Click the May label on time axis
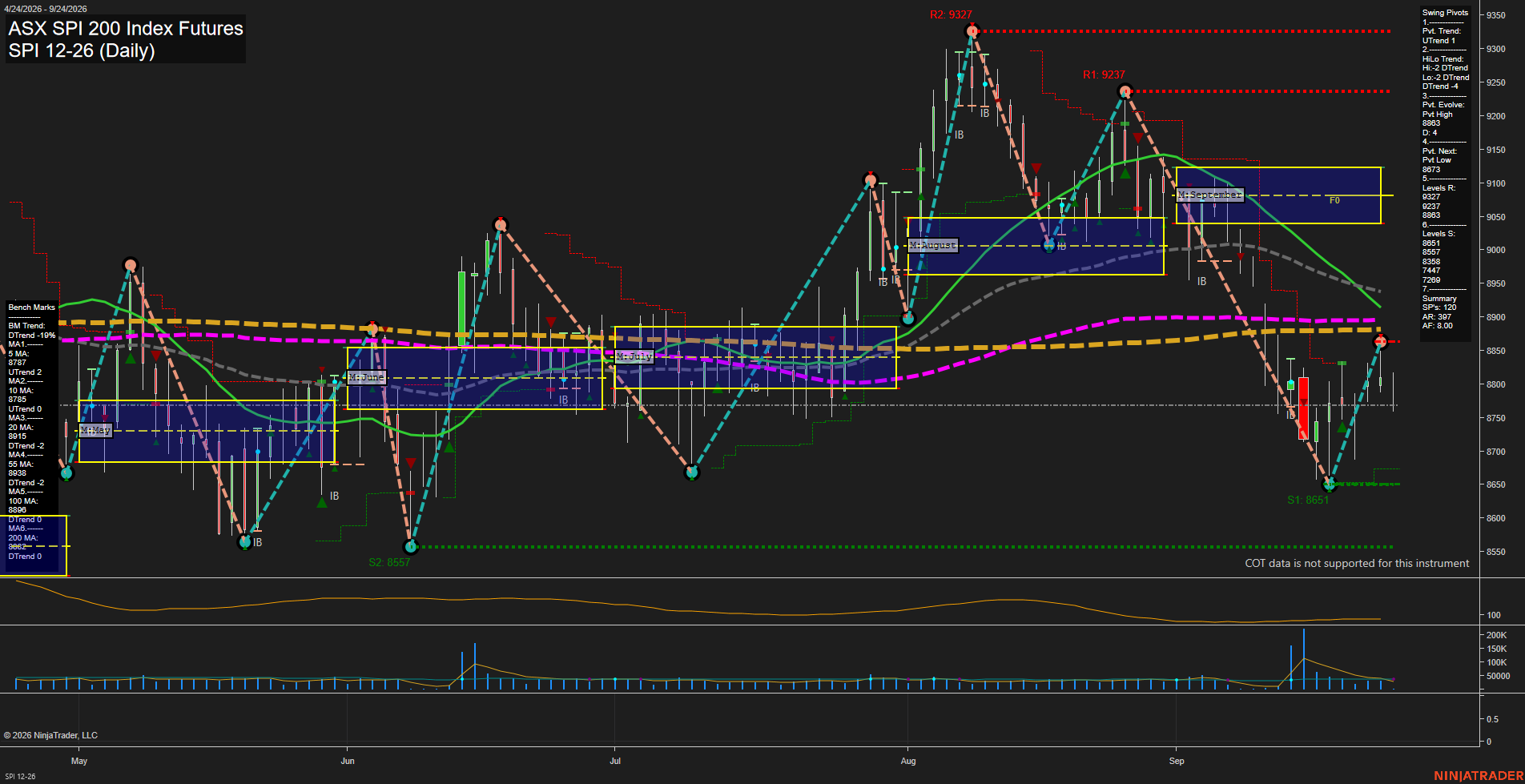This screenshot has width=1525, height=784. (x=79, y=761)
